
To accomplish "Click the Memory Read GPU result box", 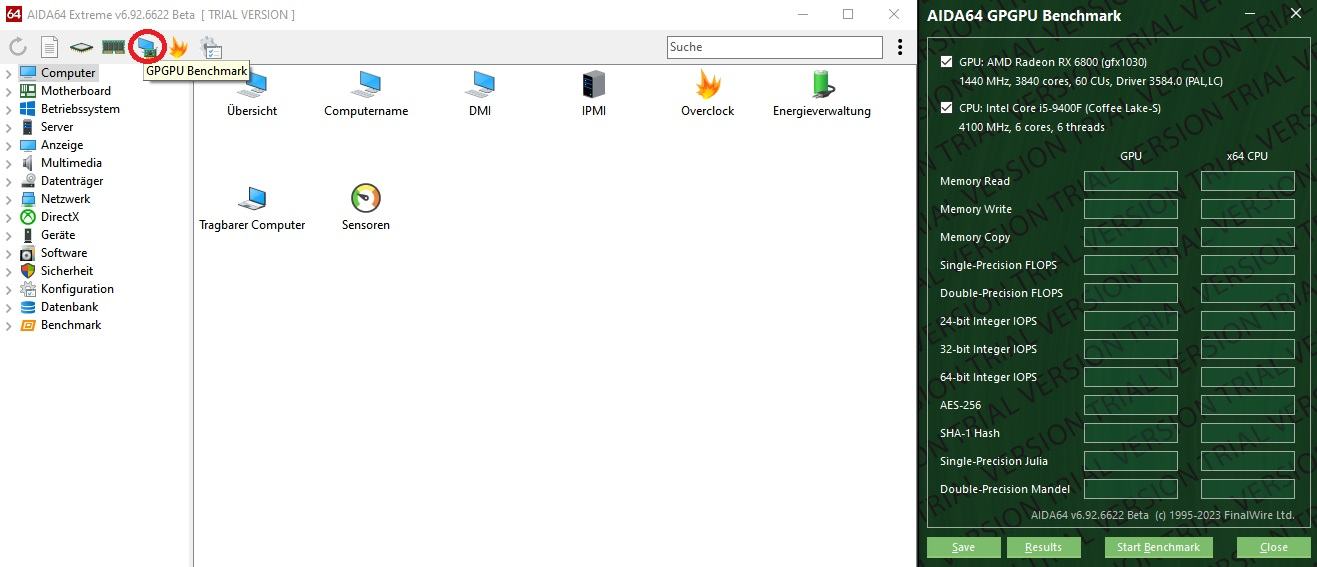I will pos(1131,181).
